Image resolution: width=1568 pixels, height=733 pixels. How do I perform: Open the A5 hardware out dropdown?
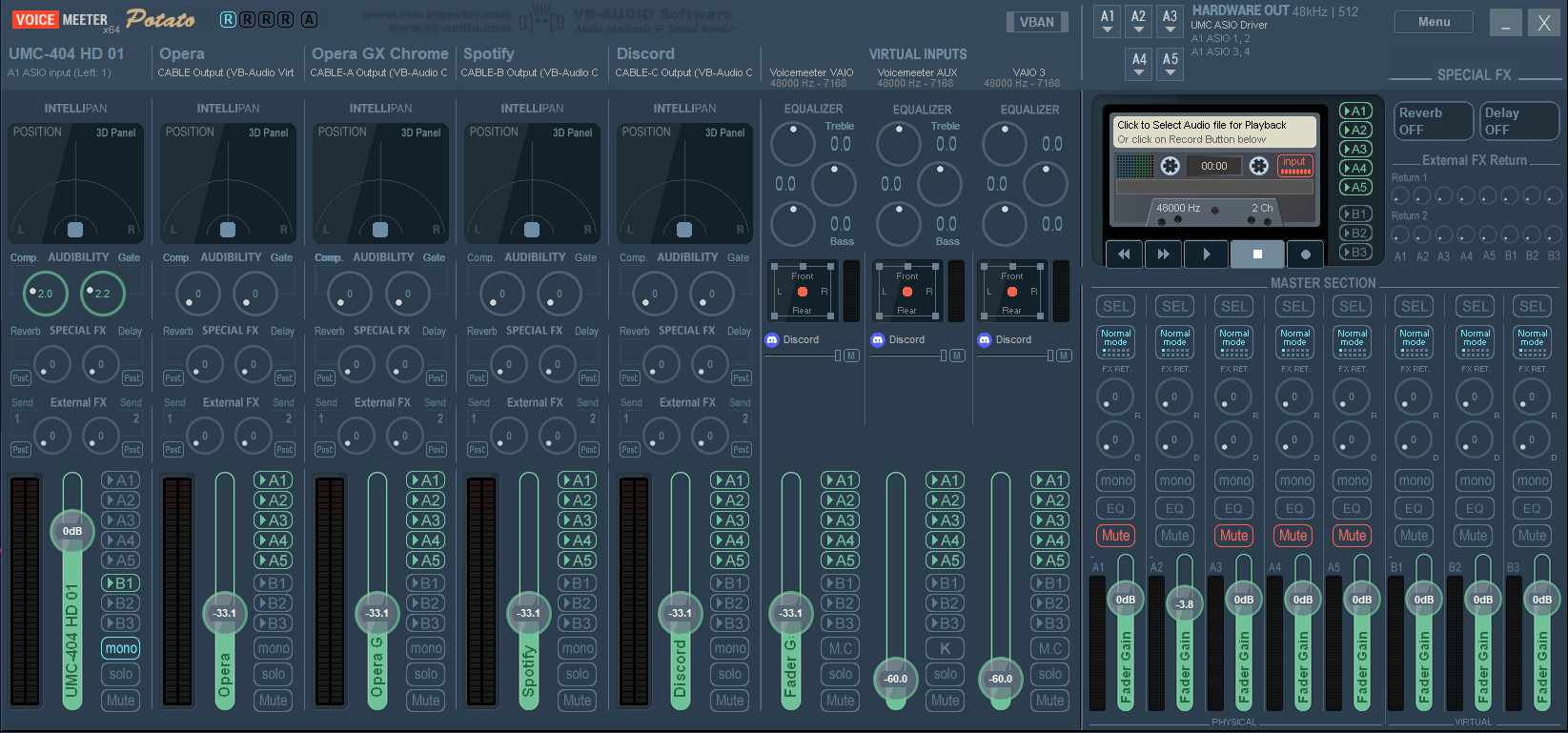point(1170,64)
